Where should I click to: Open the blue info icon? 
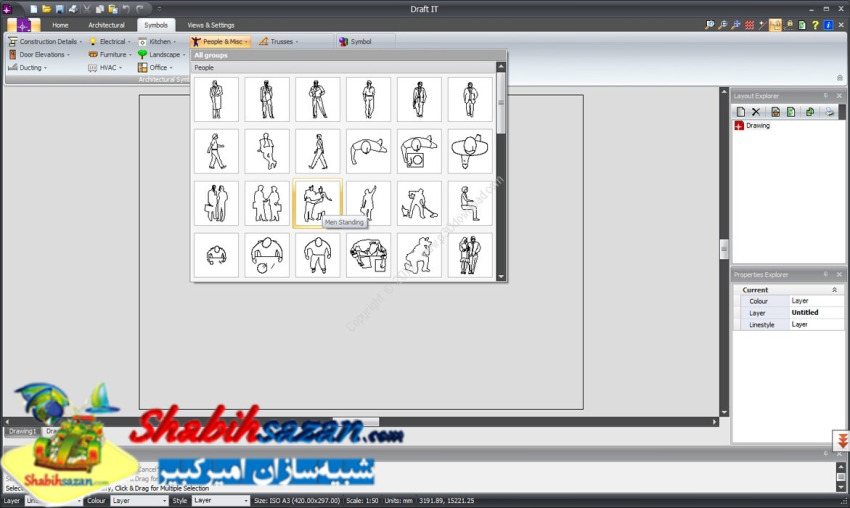(828, 25)
